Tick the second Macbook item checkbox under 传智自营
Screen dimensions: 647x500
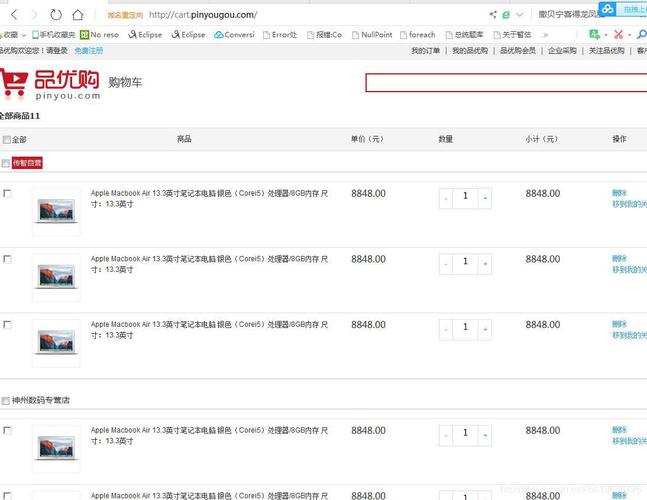tap(7, 259)
